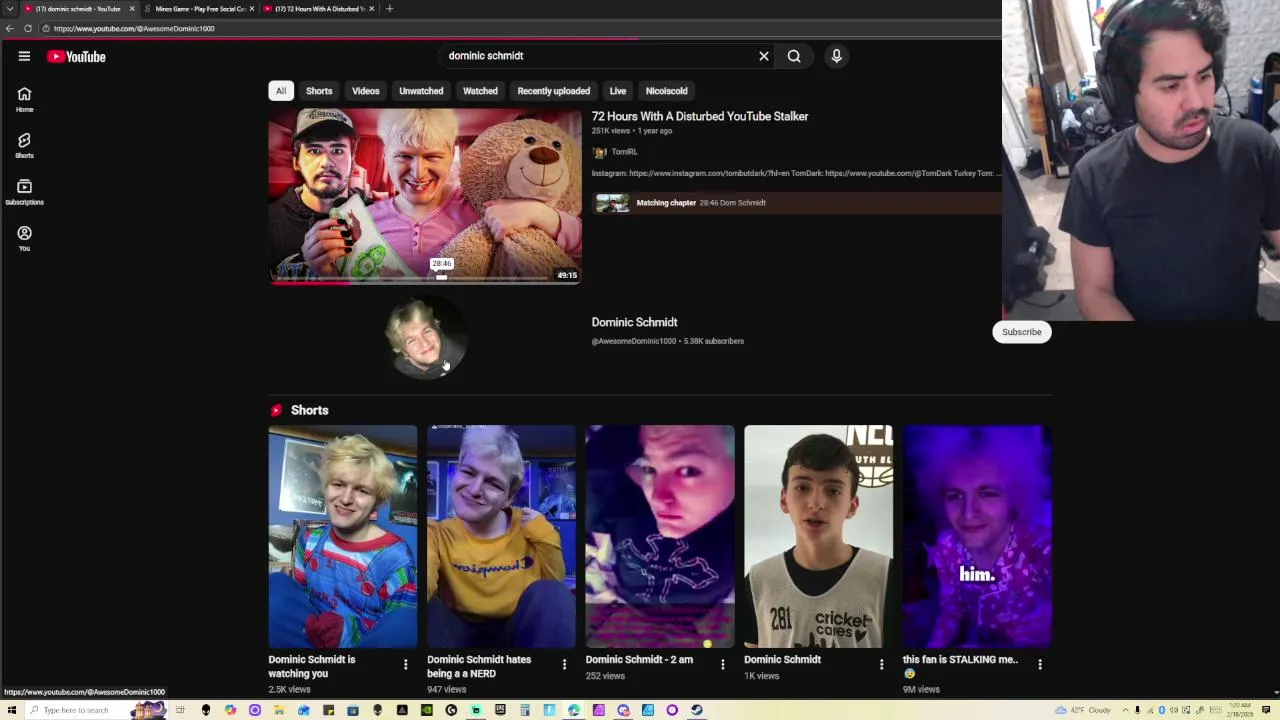
Task: Click the 72 Hours With A Disturbed YouTube Stalker title
Action: click(700, 116)
